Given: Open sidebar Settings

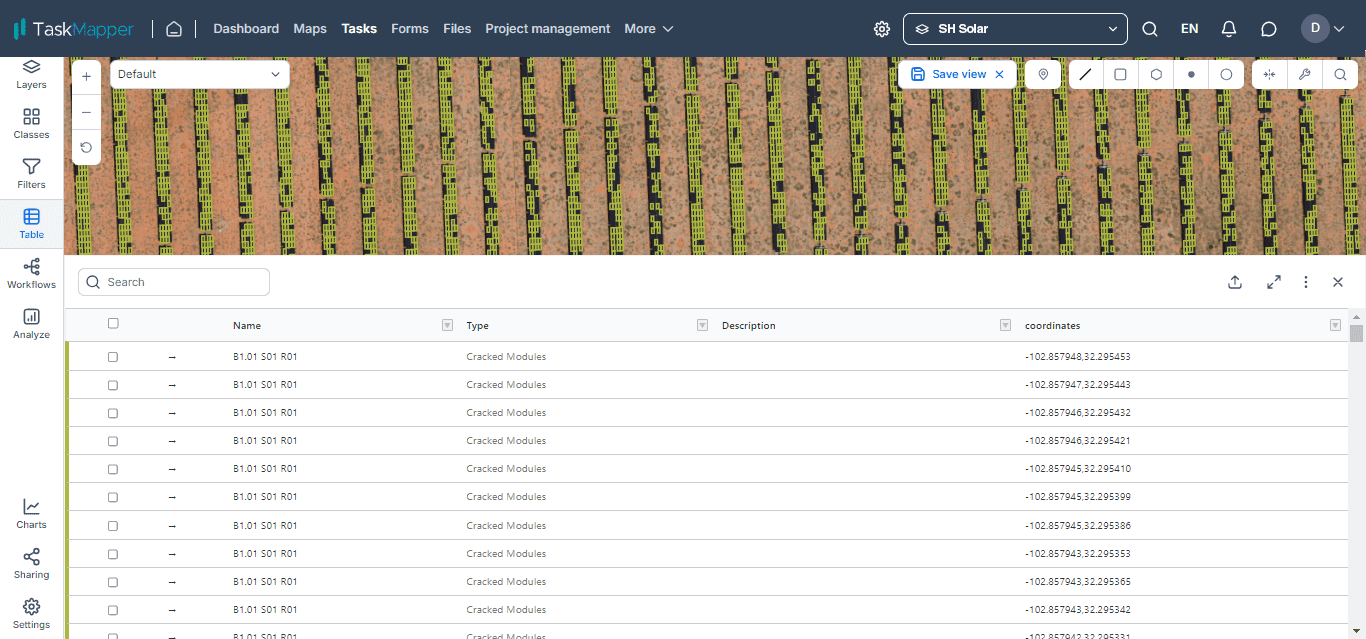Looking at the screenshot, I should click(31, 614).
